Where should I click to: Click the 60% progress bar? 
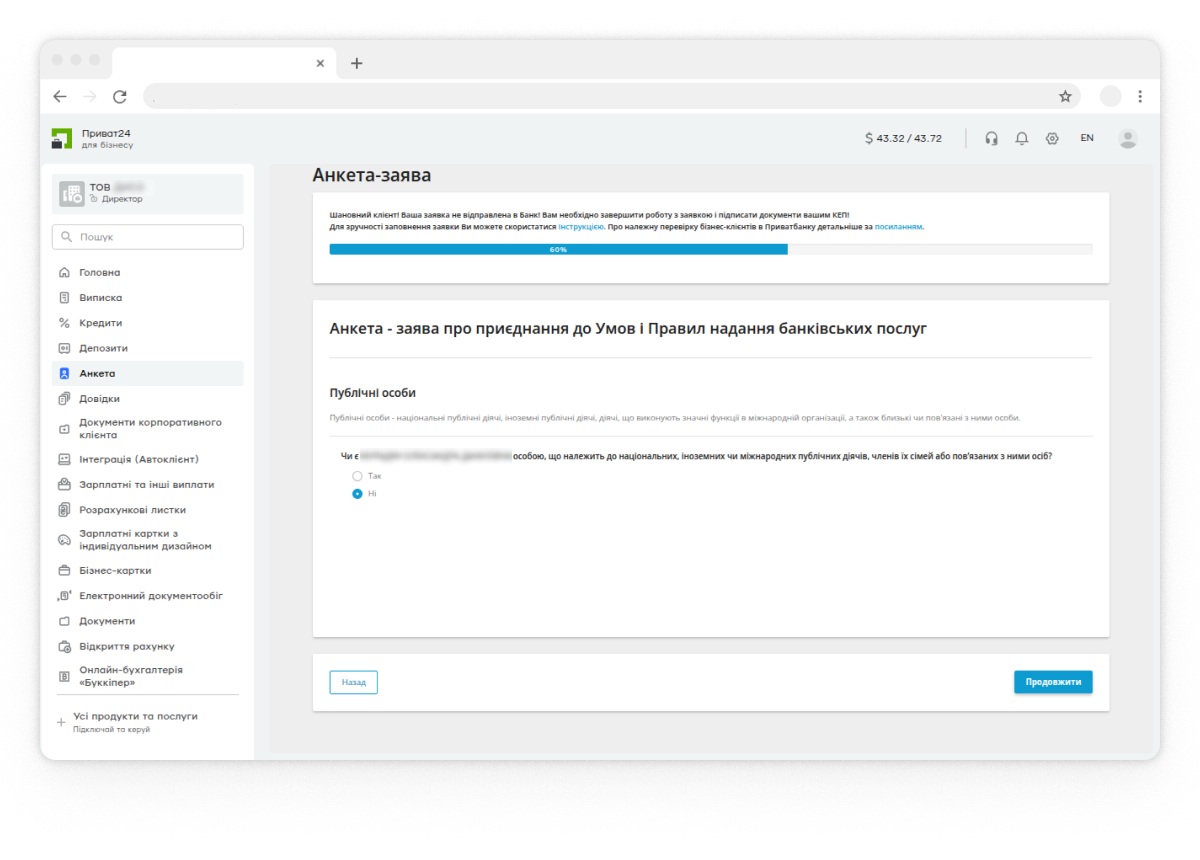pyautogui.click(x=710, y=249)
